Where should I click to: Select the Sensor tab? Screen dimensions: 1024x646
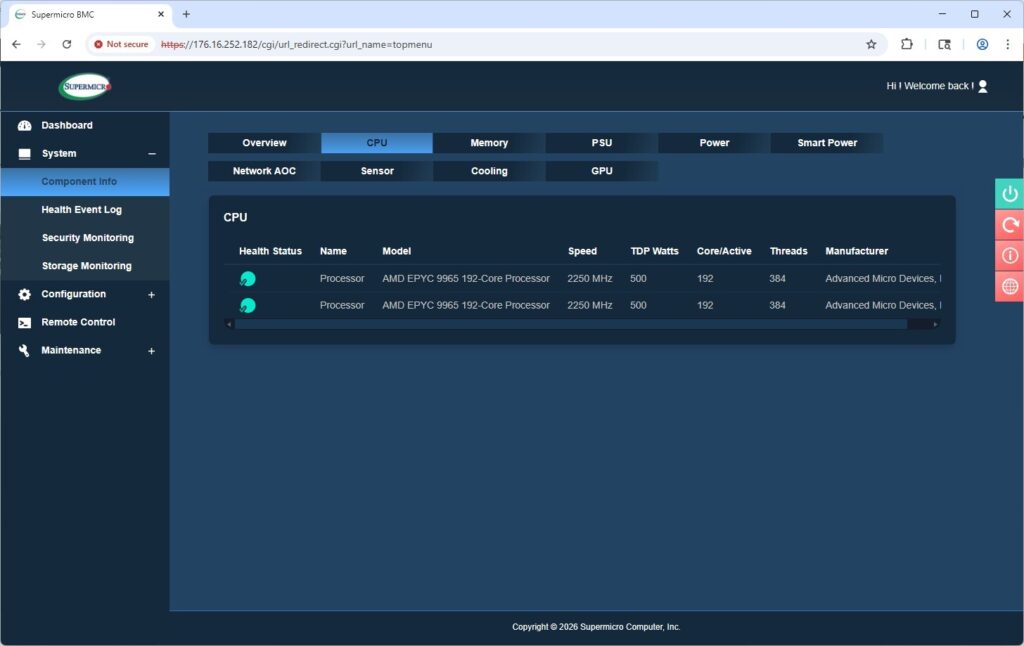(x=377, y=171)
